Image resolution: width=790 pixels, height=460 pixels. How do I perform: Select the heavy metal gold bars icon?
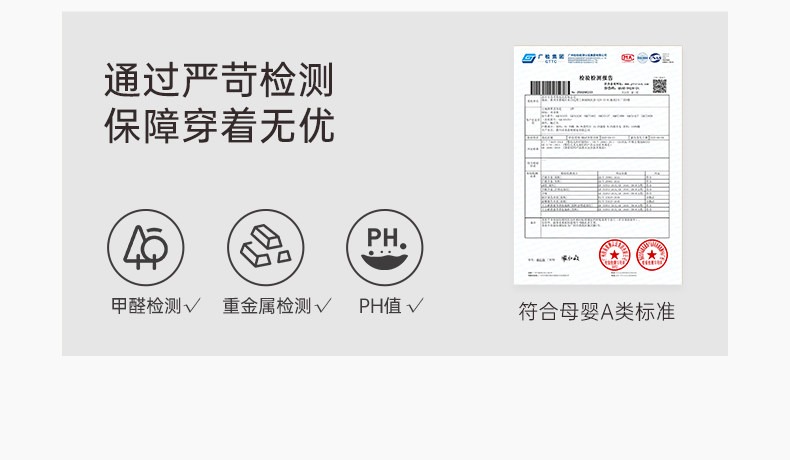pyautogui.click(x=266, y=247)
